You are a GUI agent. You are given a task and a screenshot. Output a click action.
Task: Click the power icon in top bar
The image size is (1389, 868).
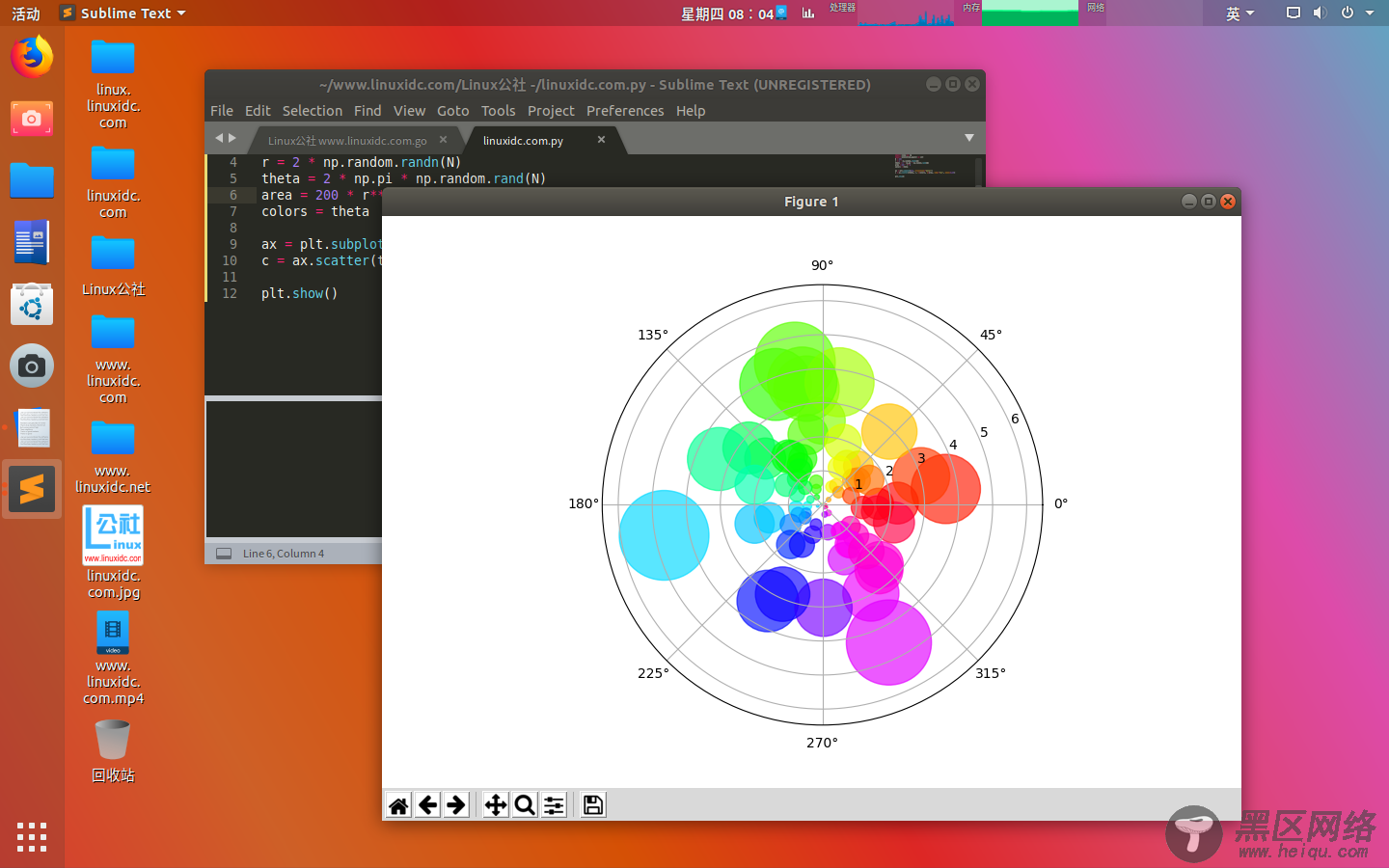pos(1348,13)
